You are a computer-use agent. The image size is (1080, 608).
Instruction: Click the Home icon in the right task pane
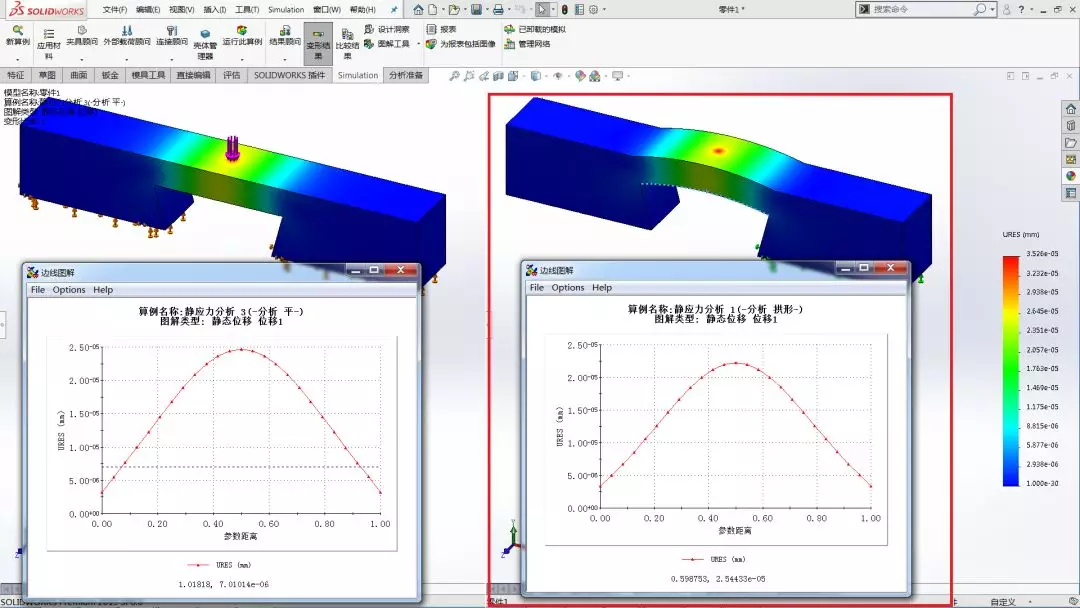[x=1071, y=109]
